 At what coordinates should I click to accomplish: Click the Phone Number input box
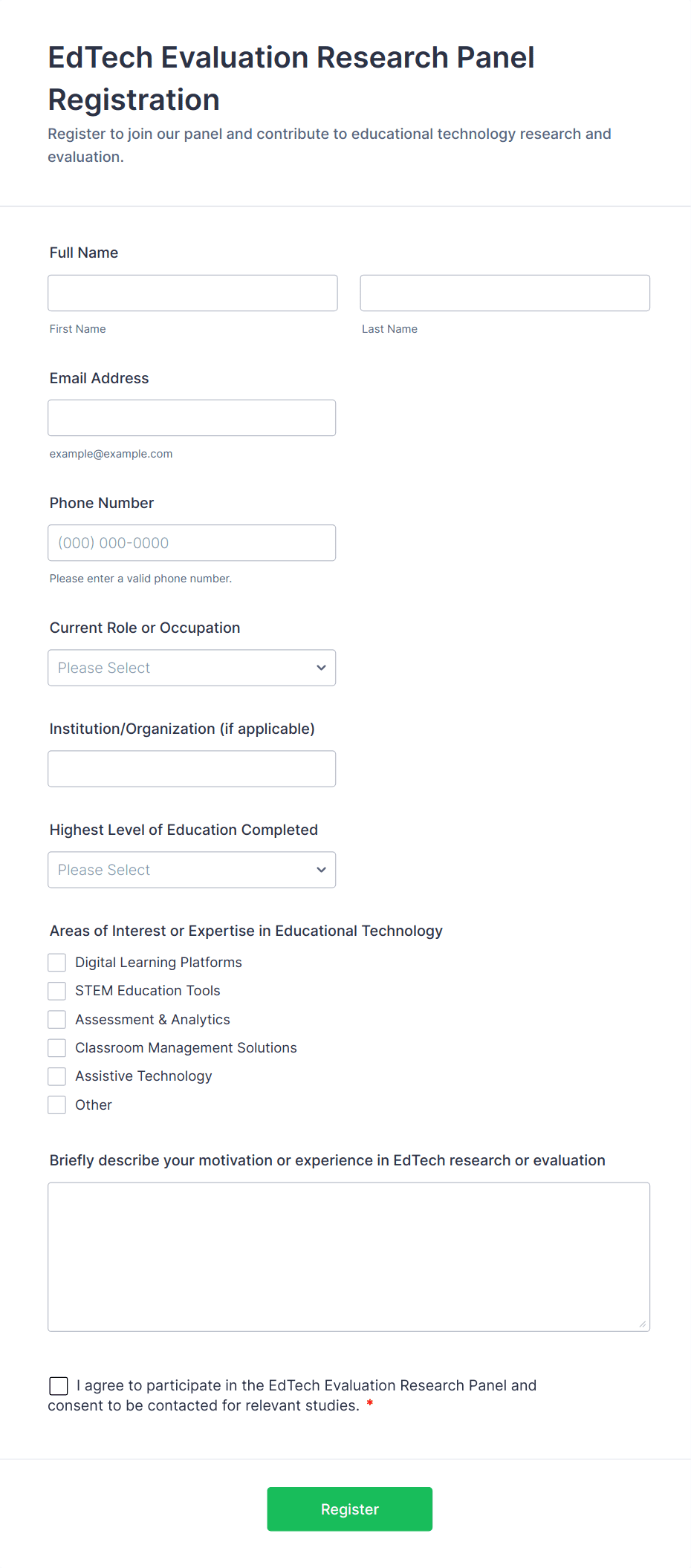[x=192, y=542]
